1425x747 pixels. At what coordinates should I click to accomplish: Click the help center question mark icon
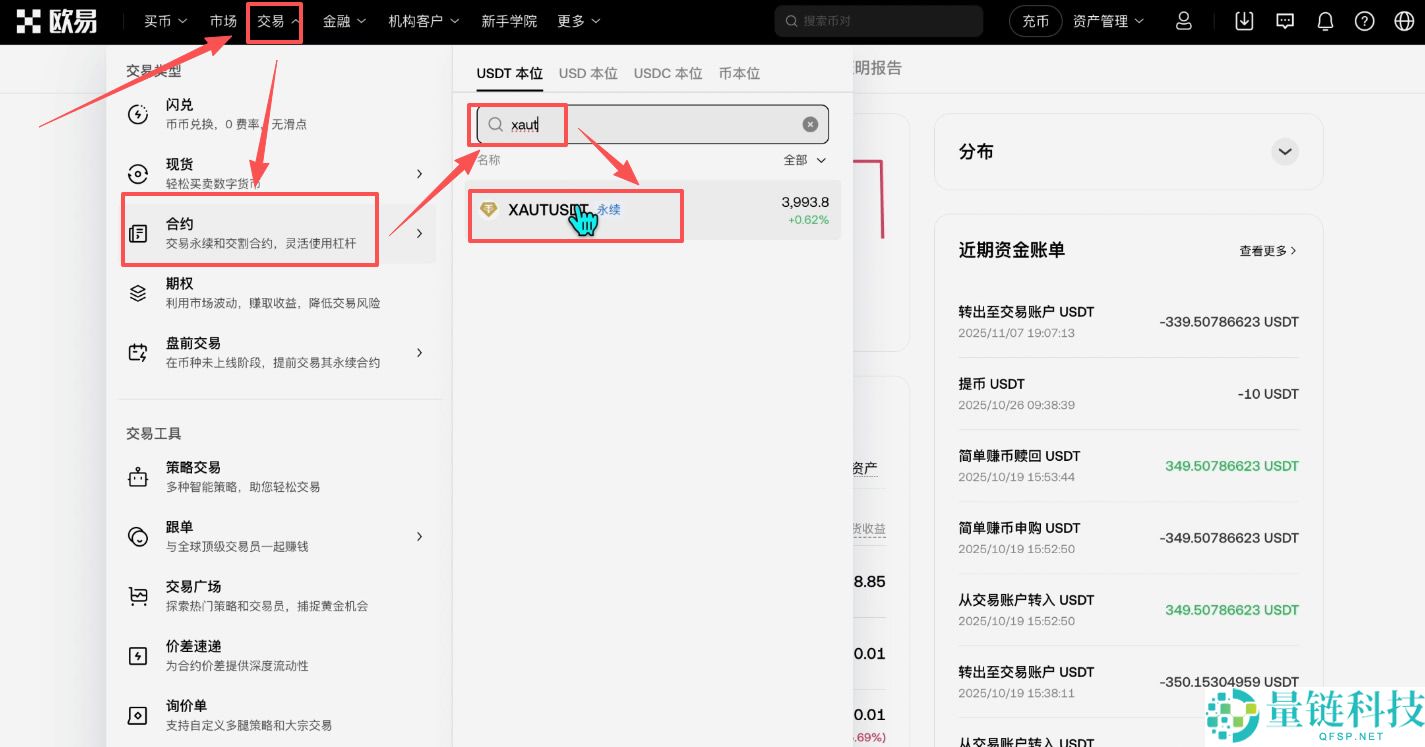(1364, 20)
